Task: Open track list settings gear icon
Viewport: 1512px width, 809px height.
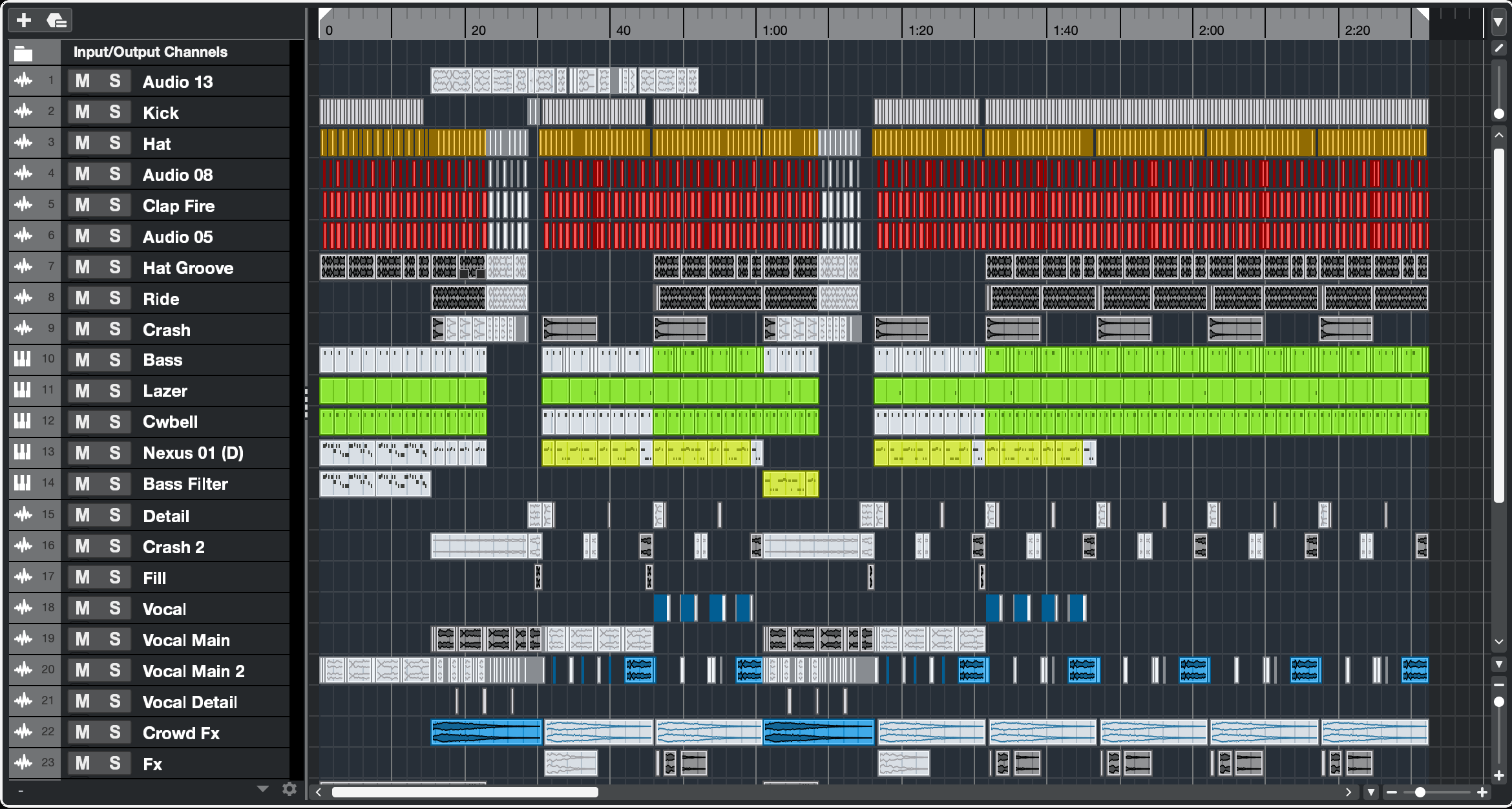Action: pyautogui.click(x=289, y=790)
